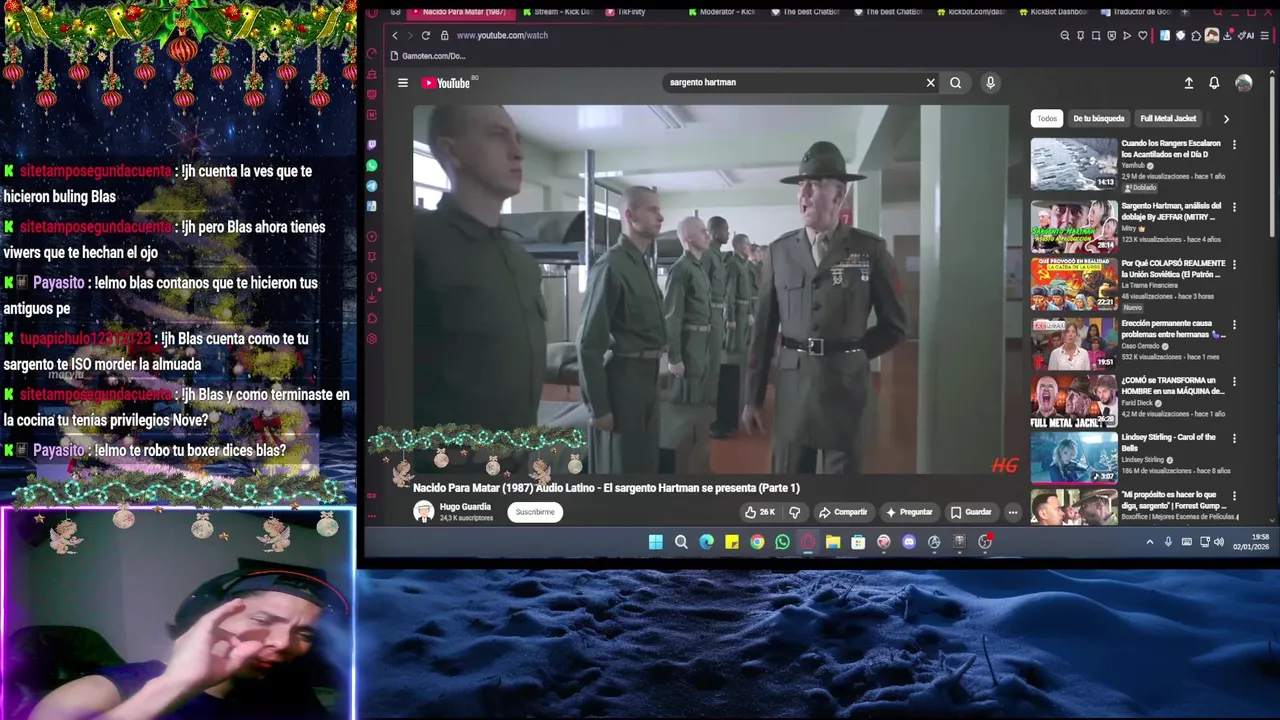This screenshot has width=1280, height=720.
Task: Subscribe with the Suscribirme button
Action: (x=535, y=512)
